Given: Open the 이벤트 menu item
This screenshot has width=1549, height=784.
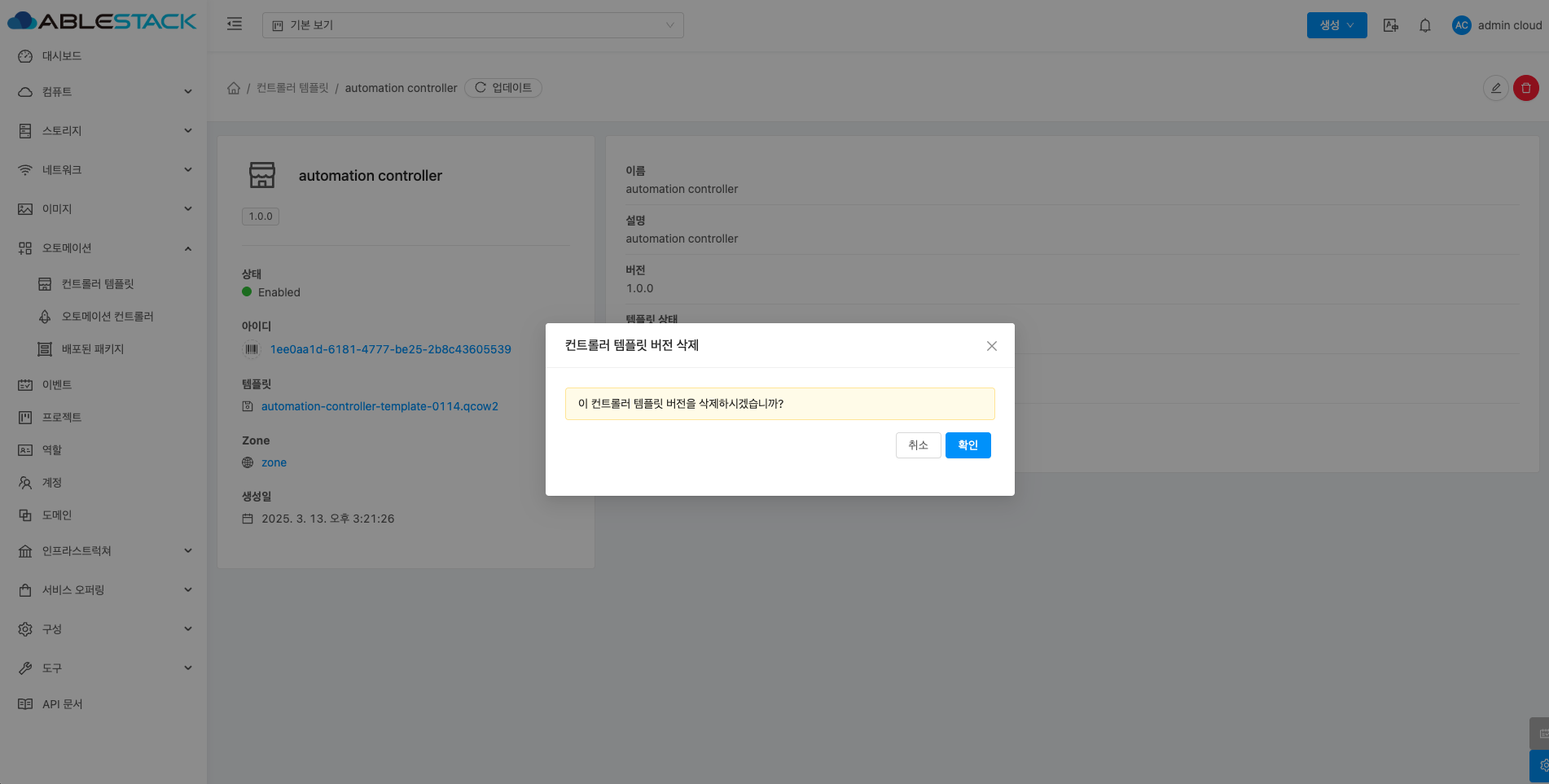Looking at the screenshot, I should 103,385.
